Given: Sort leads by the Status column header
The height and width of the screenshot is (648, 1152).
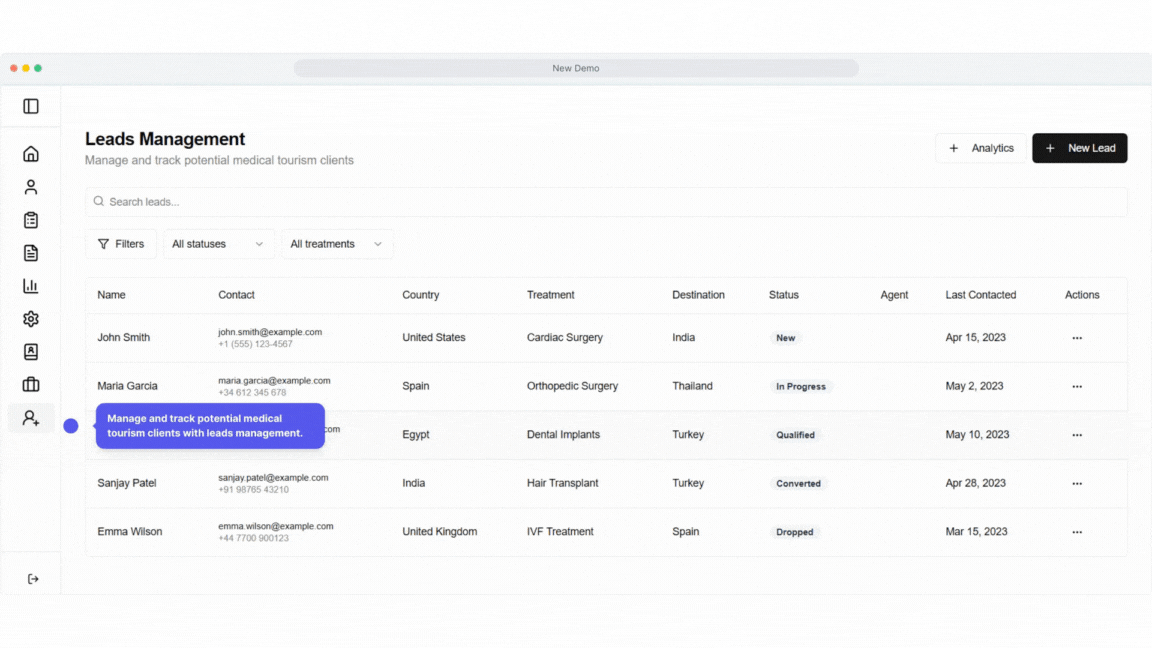Looking at the screenshot, I should tap(783, 295).
